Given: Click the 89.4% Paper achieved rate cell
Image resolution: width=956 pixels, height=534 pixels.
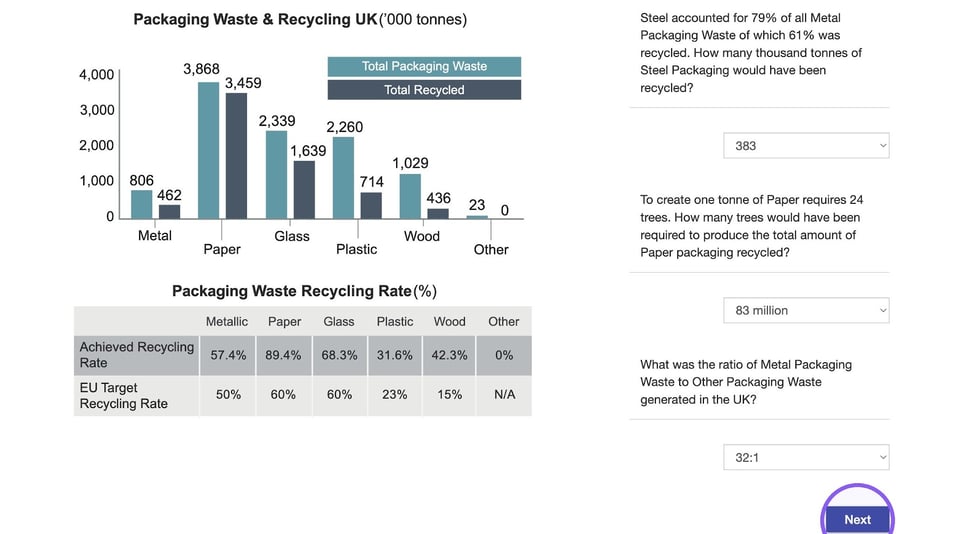Looking at the screenshot, I should click(x=284, y=355).
